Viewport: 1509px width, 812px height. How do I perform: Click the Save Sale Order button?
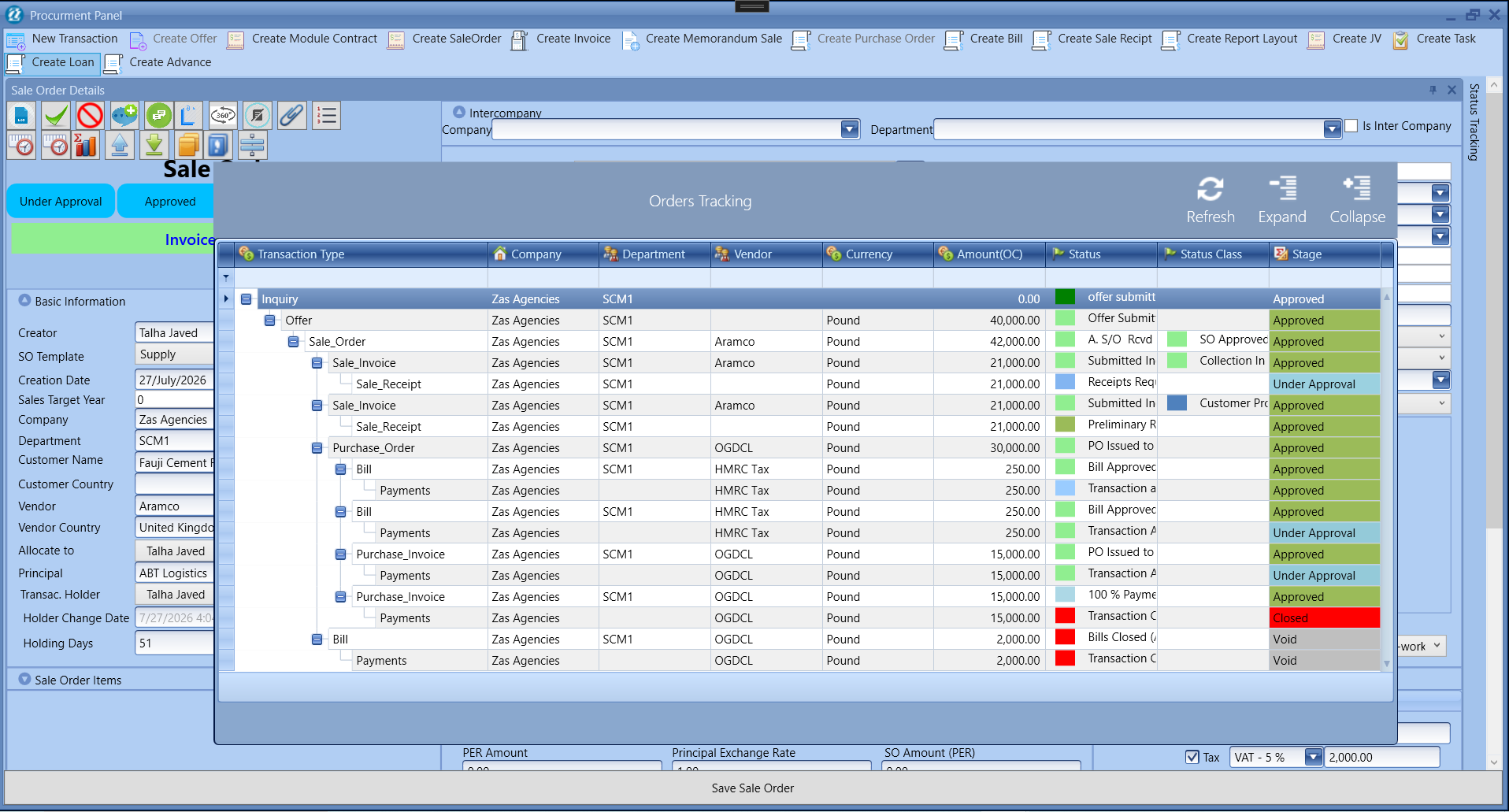pyautogui.click(x=752, y=788)
